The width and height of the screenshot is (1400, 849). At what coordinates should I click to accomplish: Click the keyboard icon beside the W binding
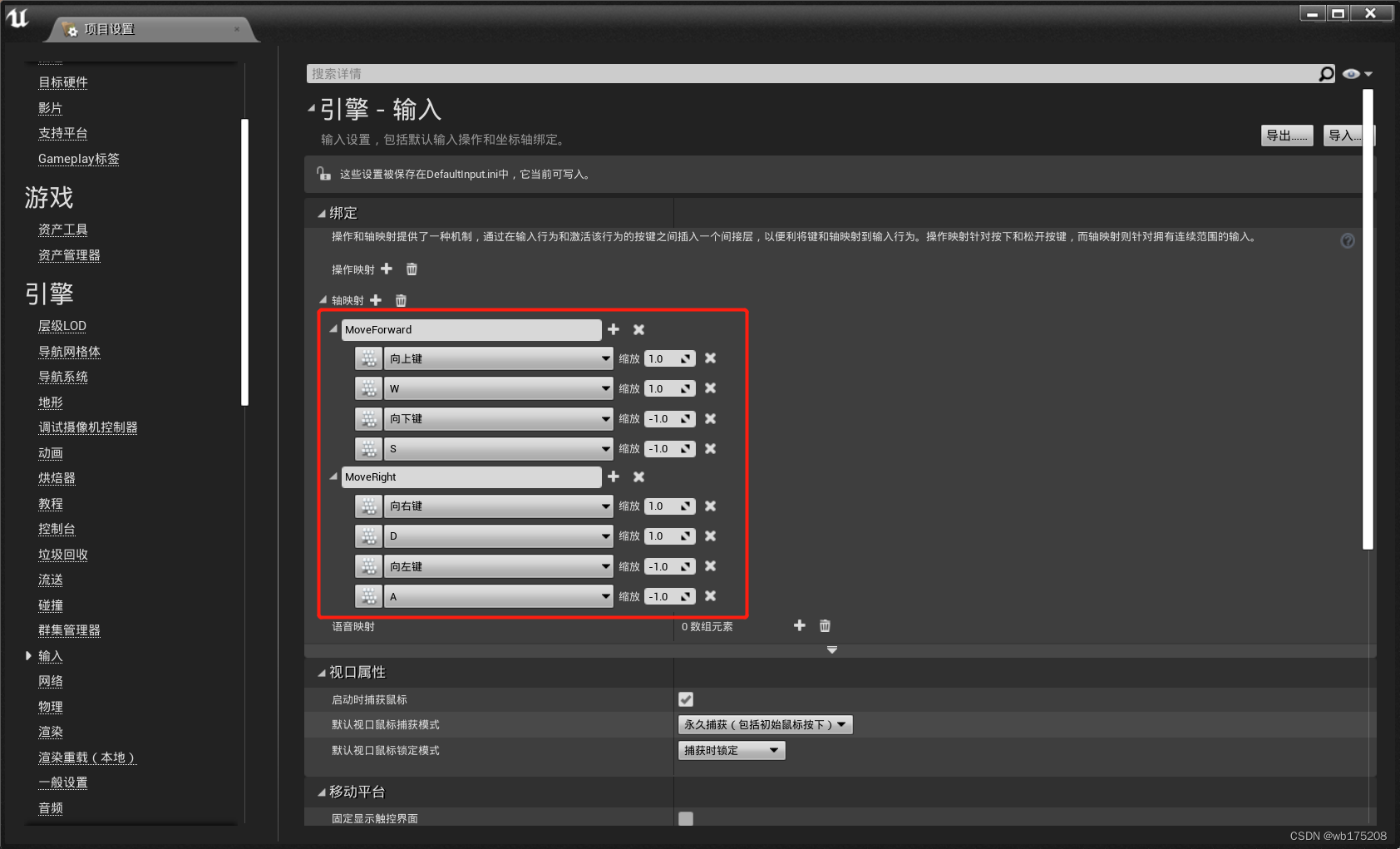point(368,388)
